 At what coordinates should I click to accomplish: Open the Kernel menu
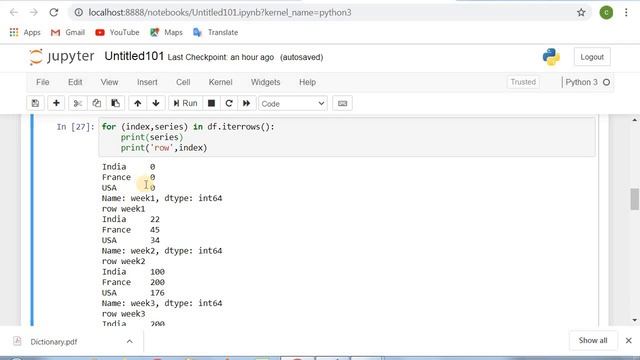(220, 82)
